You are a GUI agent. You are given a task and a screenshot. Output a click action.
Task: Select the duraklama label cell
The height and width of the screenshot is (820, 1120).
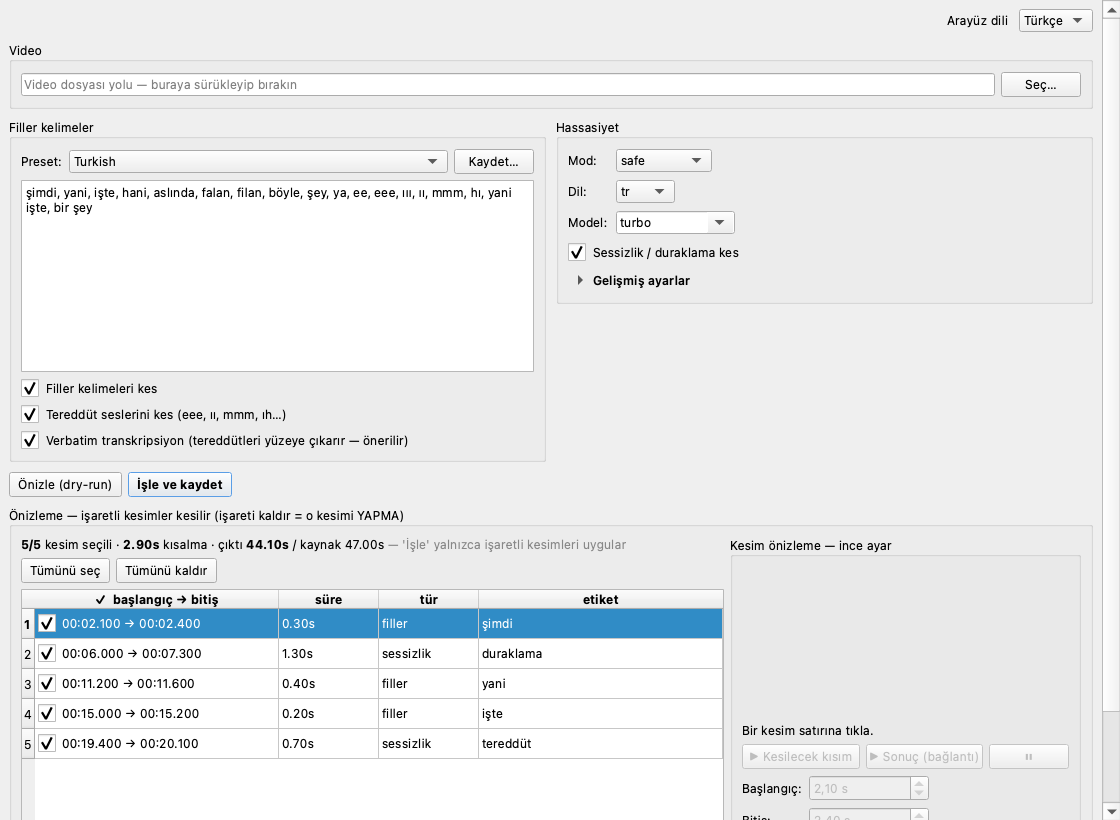coord(601,654)
